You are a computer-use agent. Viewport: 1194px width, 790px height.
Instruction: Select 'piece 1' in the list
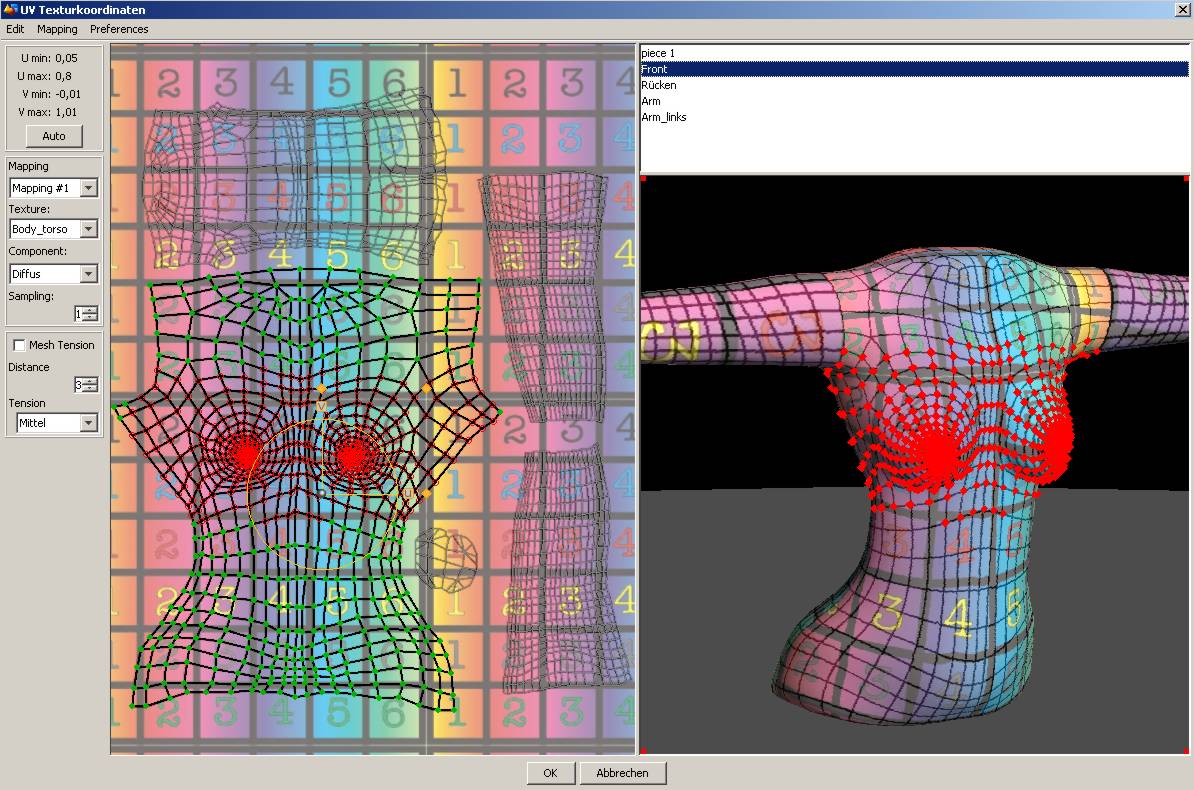[914, 53]
